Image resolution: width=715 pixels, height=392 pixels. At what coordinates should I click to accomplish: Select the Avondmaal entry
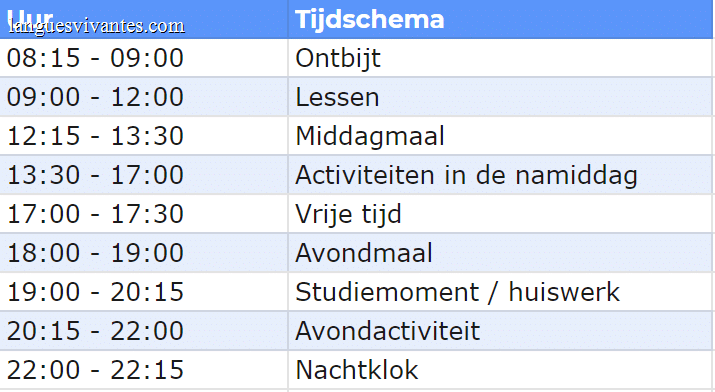[x=500, y=253]
